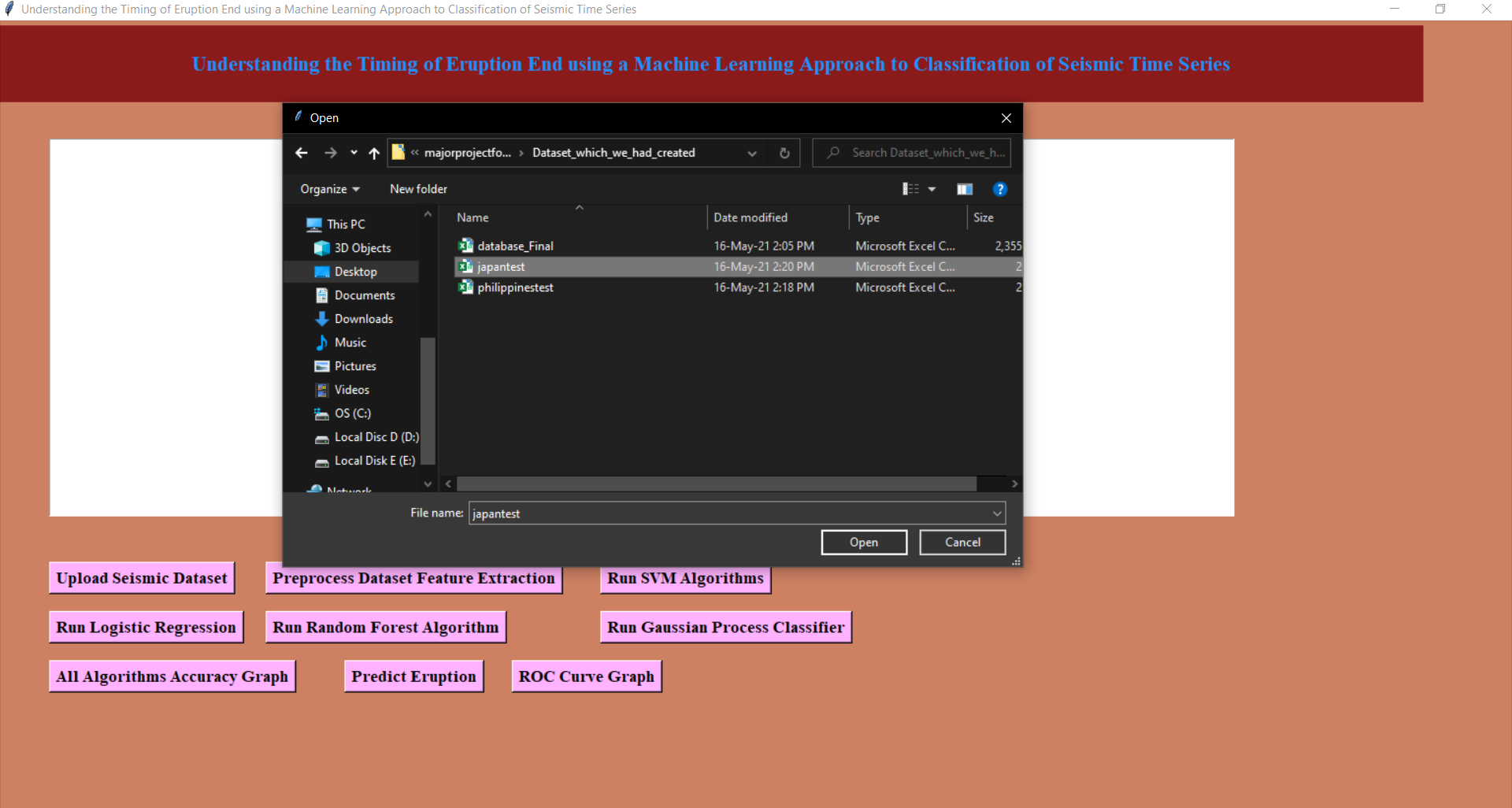
Task: Click the Forward arrow in Open dialog
Action: click(x=331, y=153)
